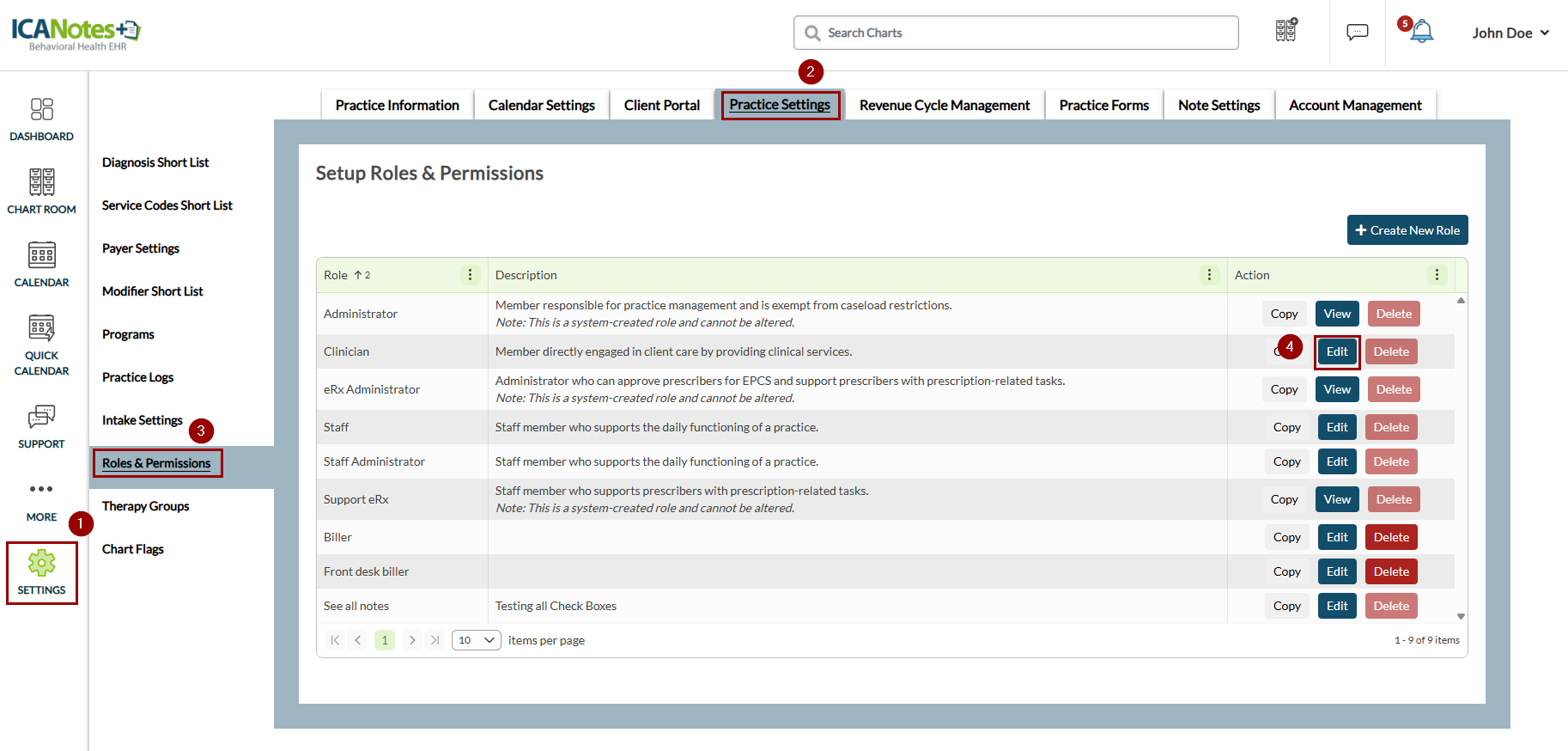Click the down arrow of table scrollbar
This screenshot has width=1568, height=751.
[1461, 616]
